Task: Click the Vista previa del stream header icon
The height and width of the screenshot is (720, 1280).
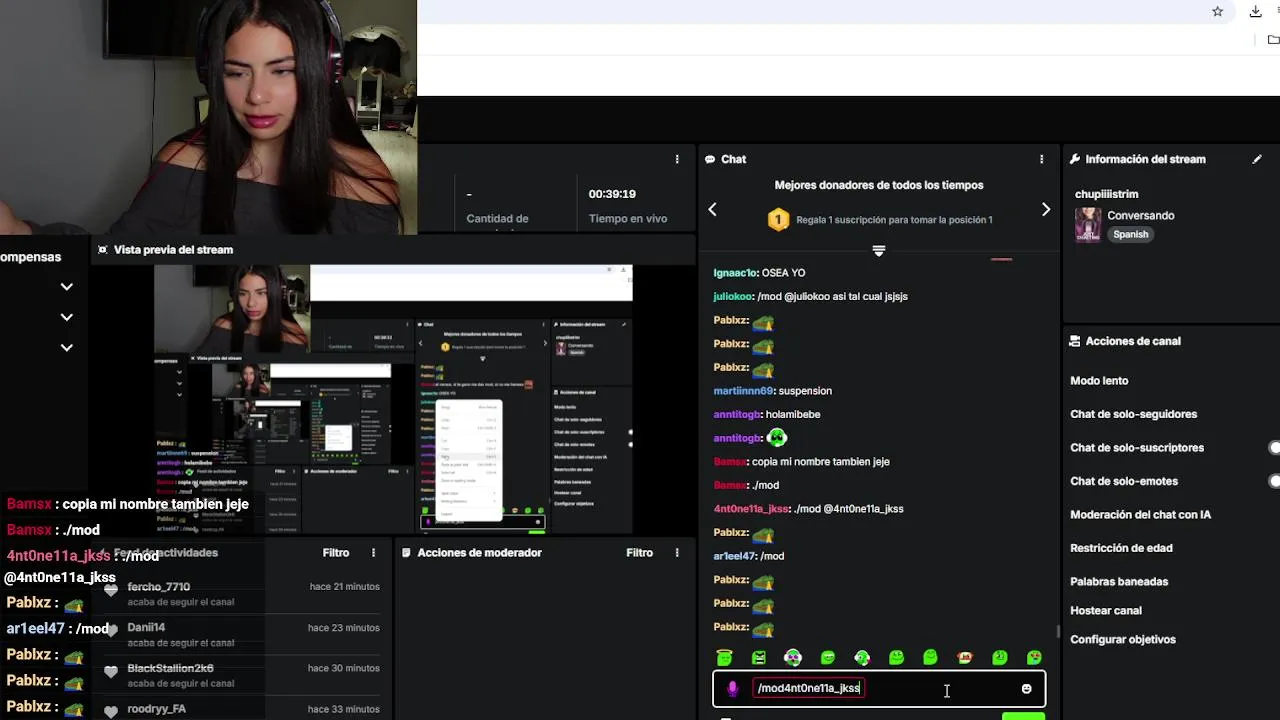Action: click(x=102, y=250)
